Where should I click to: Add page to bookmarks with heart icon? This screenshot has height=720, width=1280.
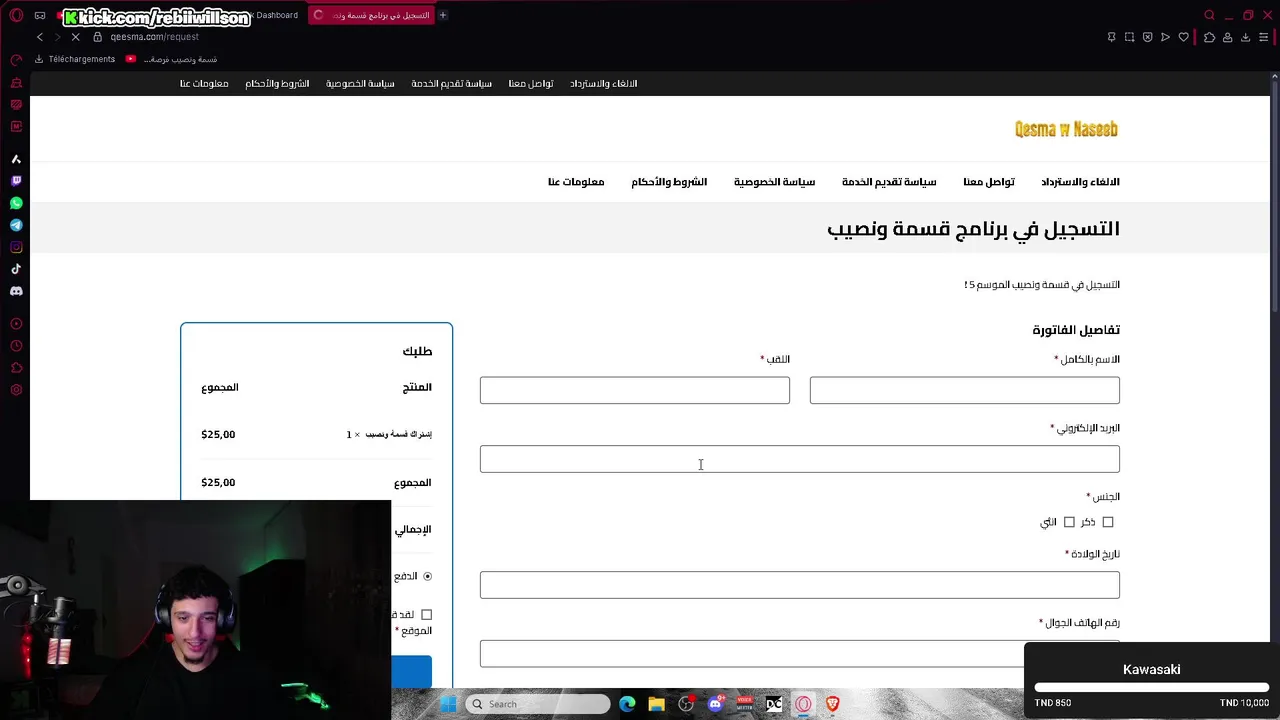1184,37
